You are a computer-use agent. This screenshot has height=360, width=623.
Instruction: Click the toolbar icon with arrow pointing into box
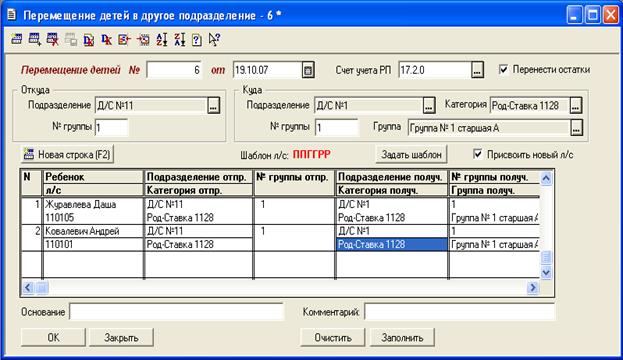143,39
